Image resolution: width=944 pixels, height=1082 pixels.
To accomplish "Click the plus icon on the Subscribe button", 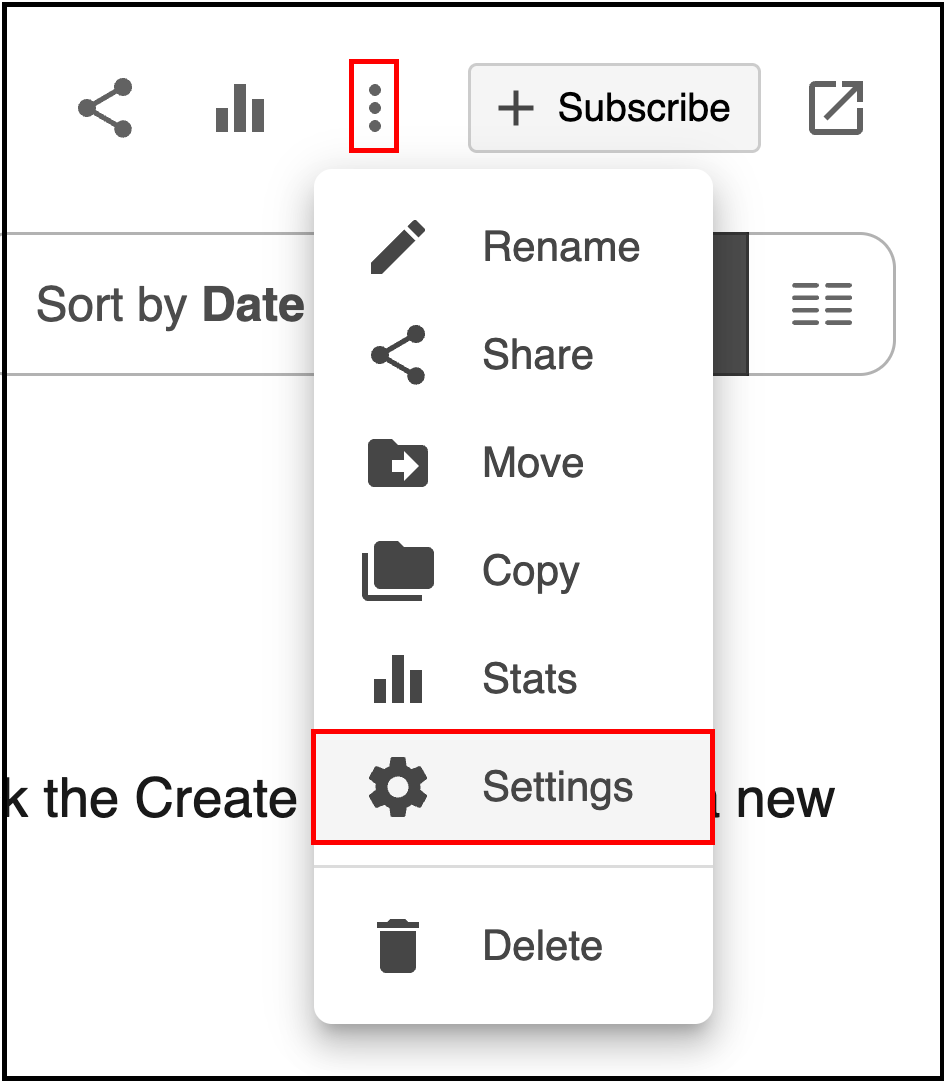I will [x=515, y=108].
